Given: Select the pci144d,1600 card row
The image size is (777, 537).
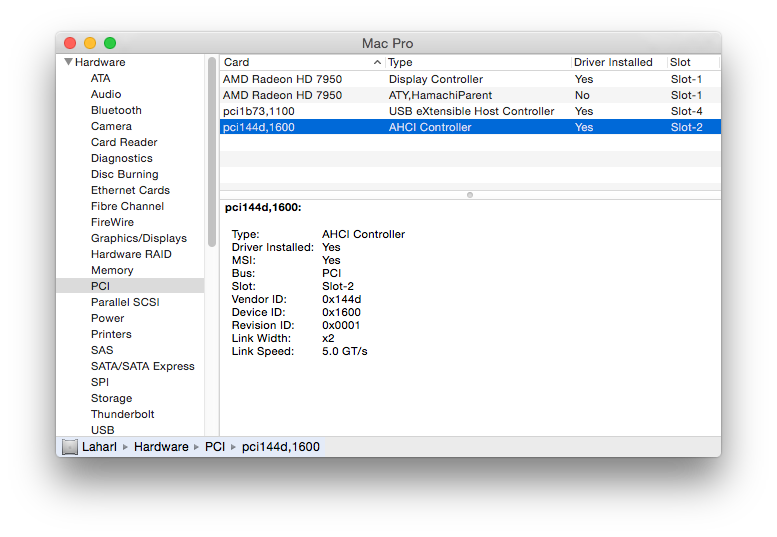Looking at the screenshot, I should 470,127.
